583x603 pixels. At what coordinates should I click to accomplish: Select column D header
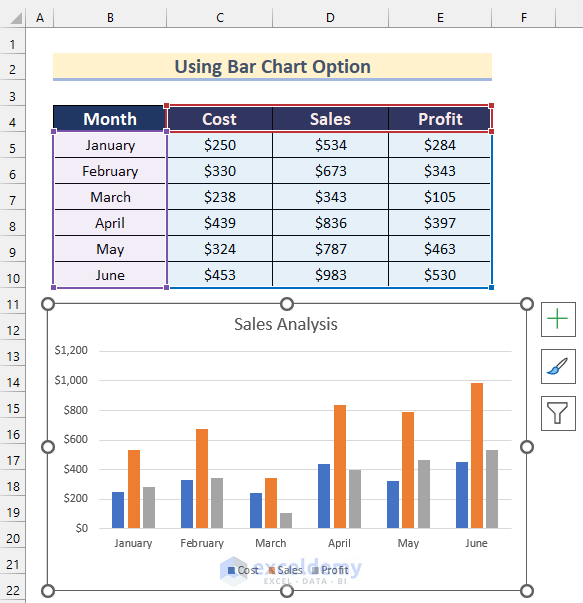pyautogui.click(x=330, y=17)
